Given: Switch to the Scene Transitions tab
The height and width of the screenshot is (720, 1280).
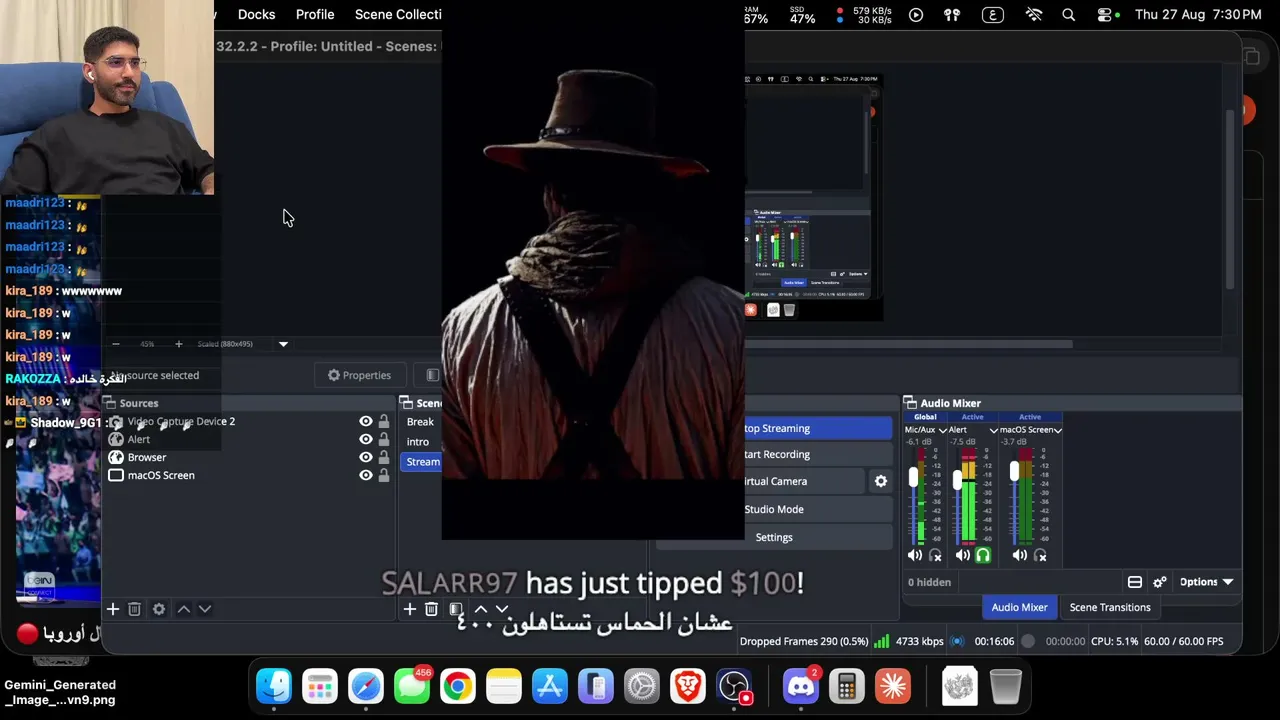Looking at the screenshot, I should click(1110, 607).
